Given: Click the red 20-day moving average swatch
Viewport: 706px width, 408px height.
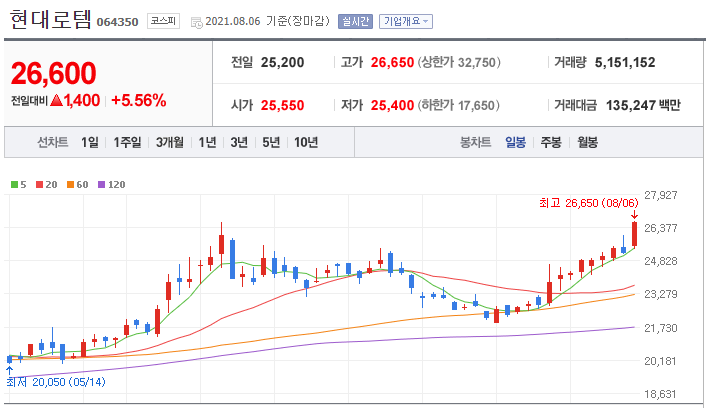Looking at the screenshot, I should (40, 185).
